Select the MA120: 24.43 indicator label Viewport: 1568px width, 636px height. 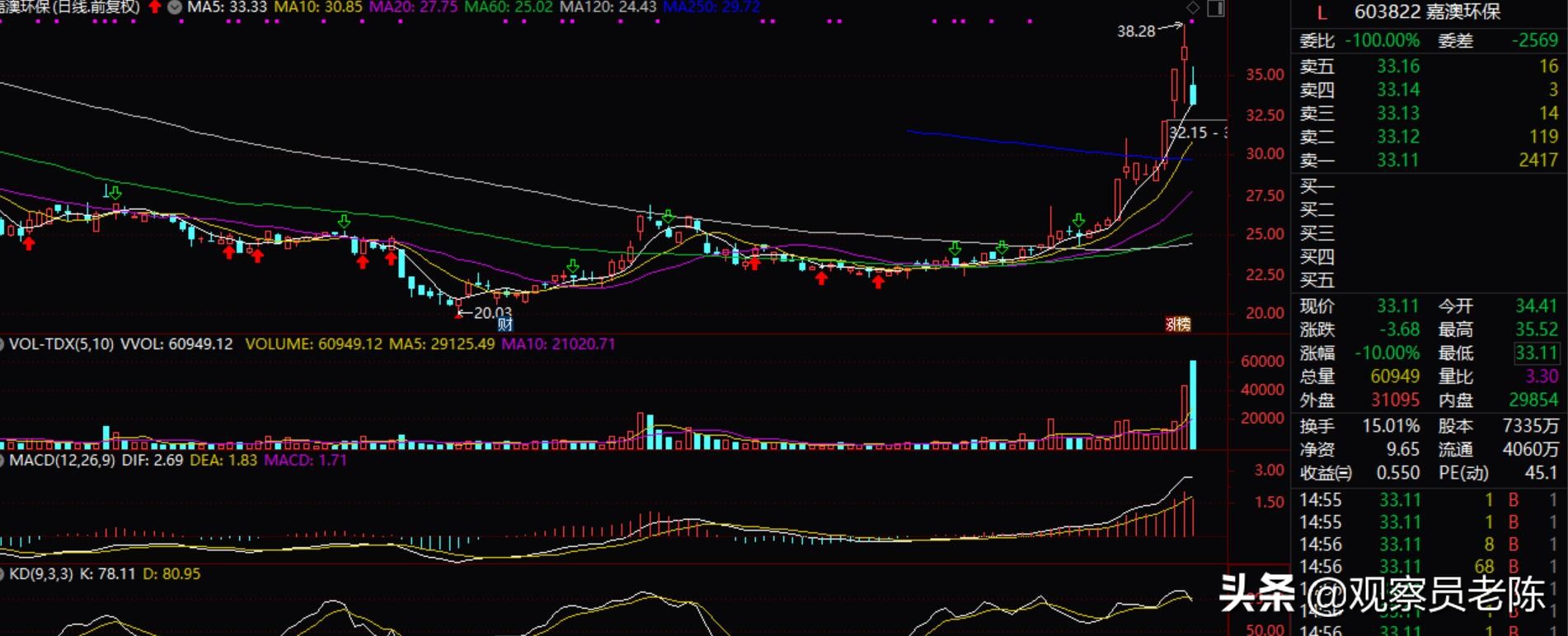[x=608, y=7]
